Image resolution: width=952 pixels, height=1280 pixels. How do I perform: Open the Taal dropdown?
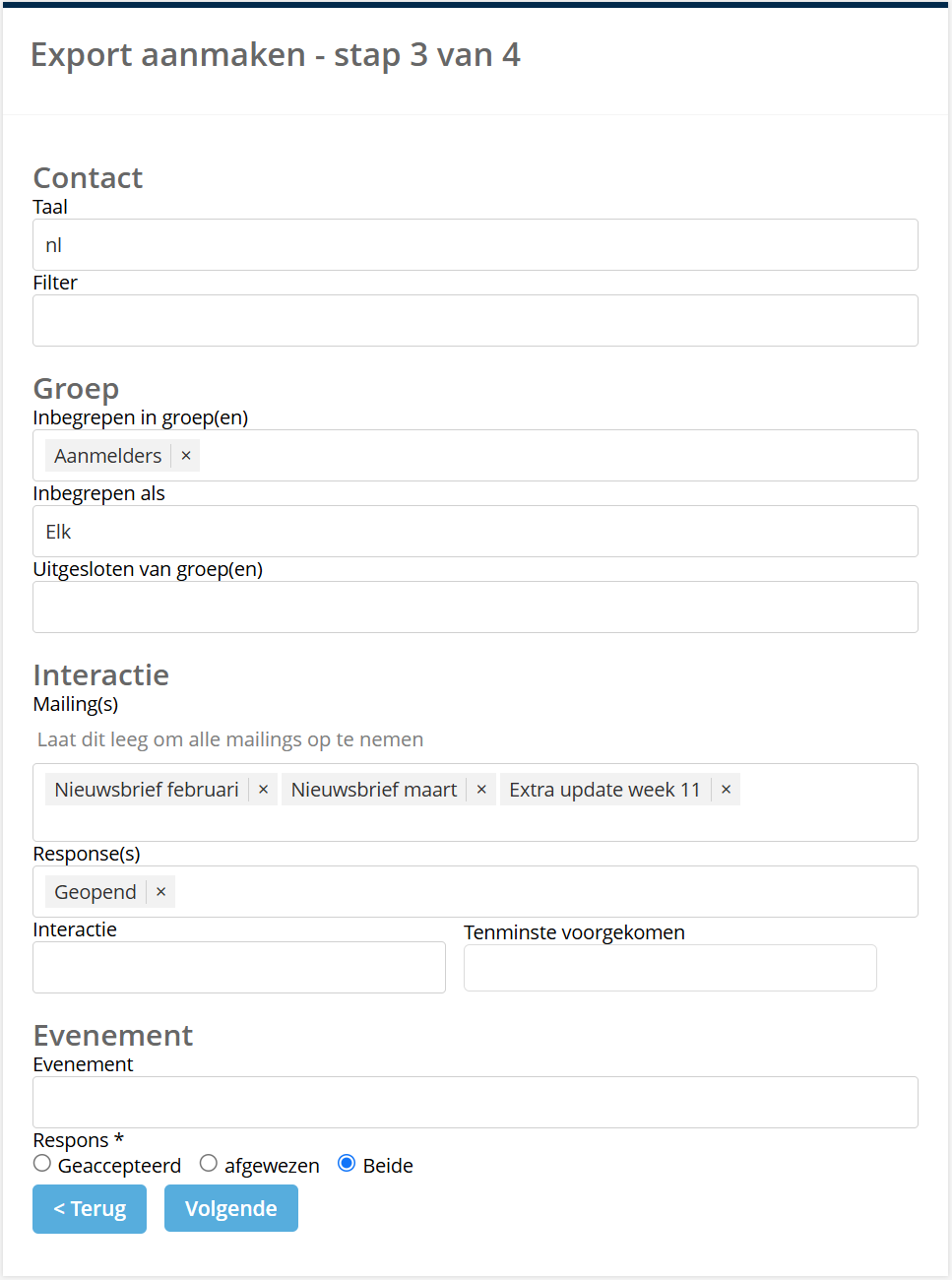(x=476, y=245)
